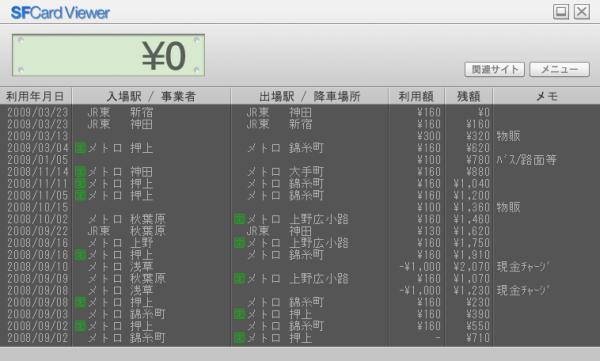Select the 2009/03/13 date cell

(x=38, y=136)
